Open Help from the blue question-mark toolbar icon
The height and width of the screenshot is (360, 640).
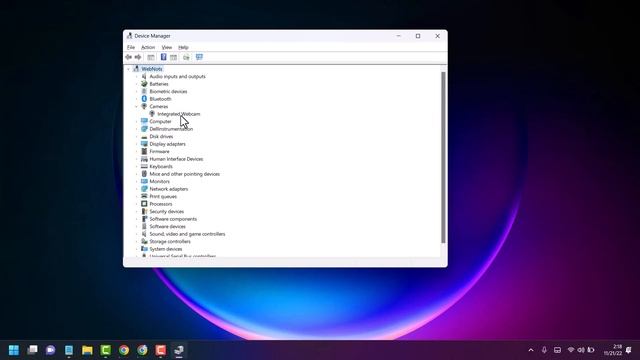coord(163,57)
